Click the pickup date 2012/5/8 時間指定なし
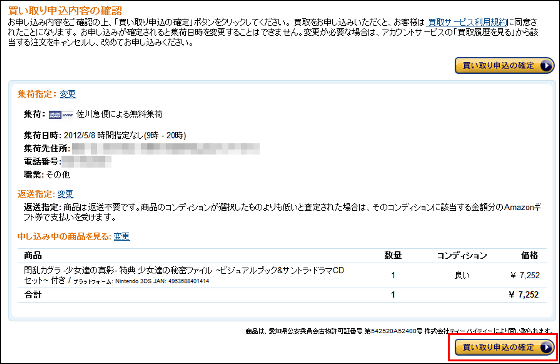This screenshot has height=364, width=560. point(125,135)
